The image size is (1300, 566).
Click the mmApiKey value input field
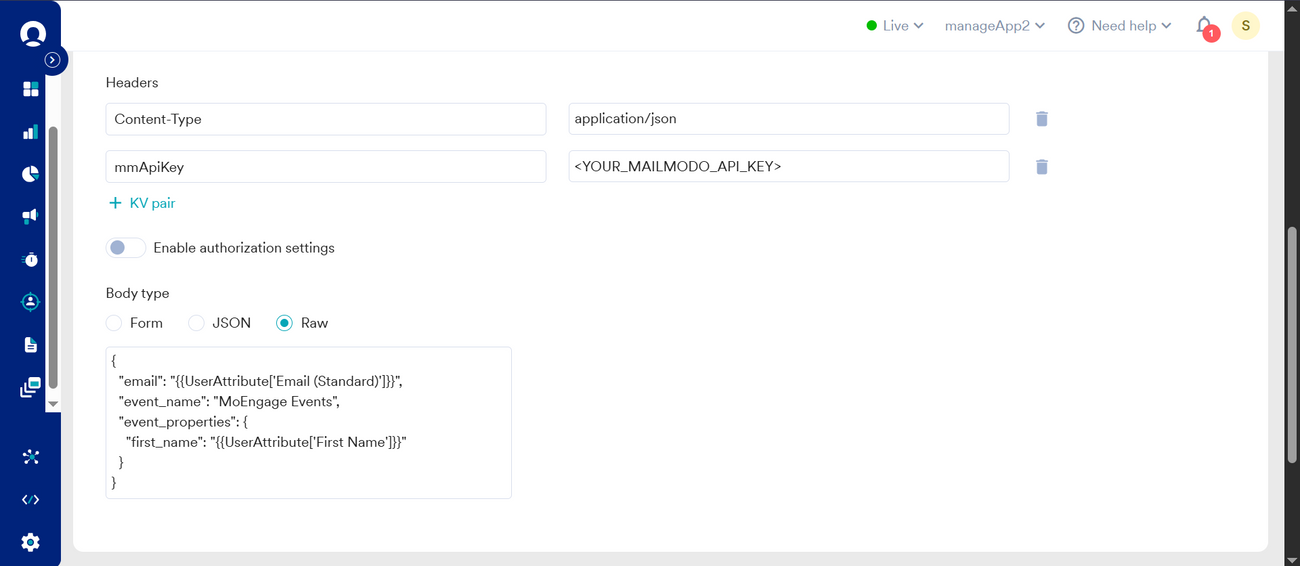(788, 167)
